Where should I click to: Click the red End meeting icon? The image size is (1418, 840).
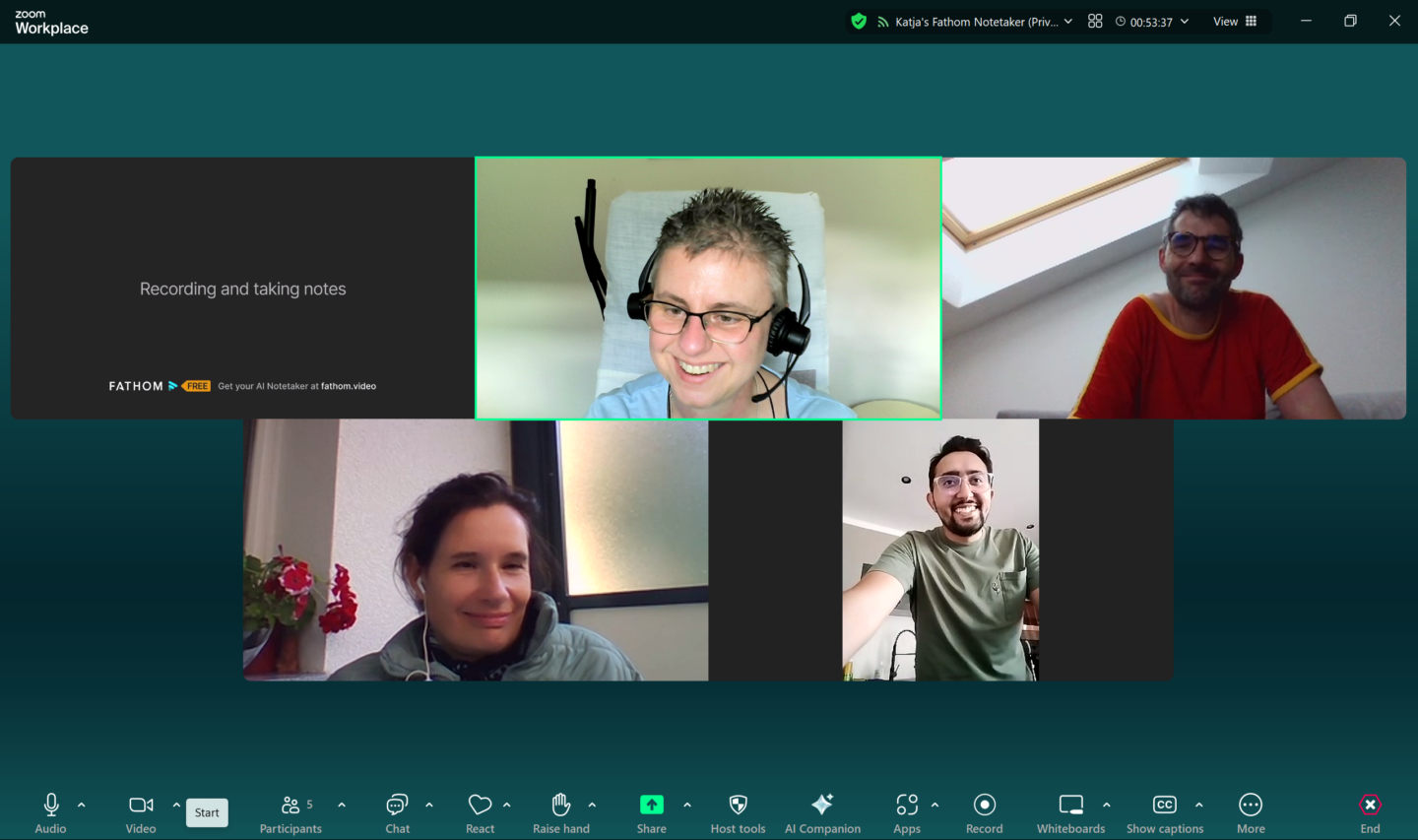pyautogui.click(x=1370, y=805)
